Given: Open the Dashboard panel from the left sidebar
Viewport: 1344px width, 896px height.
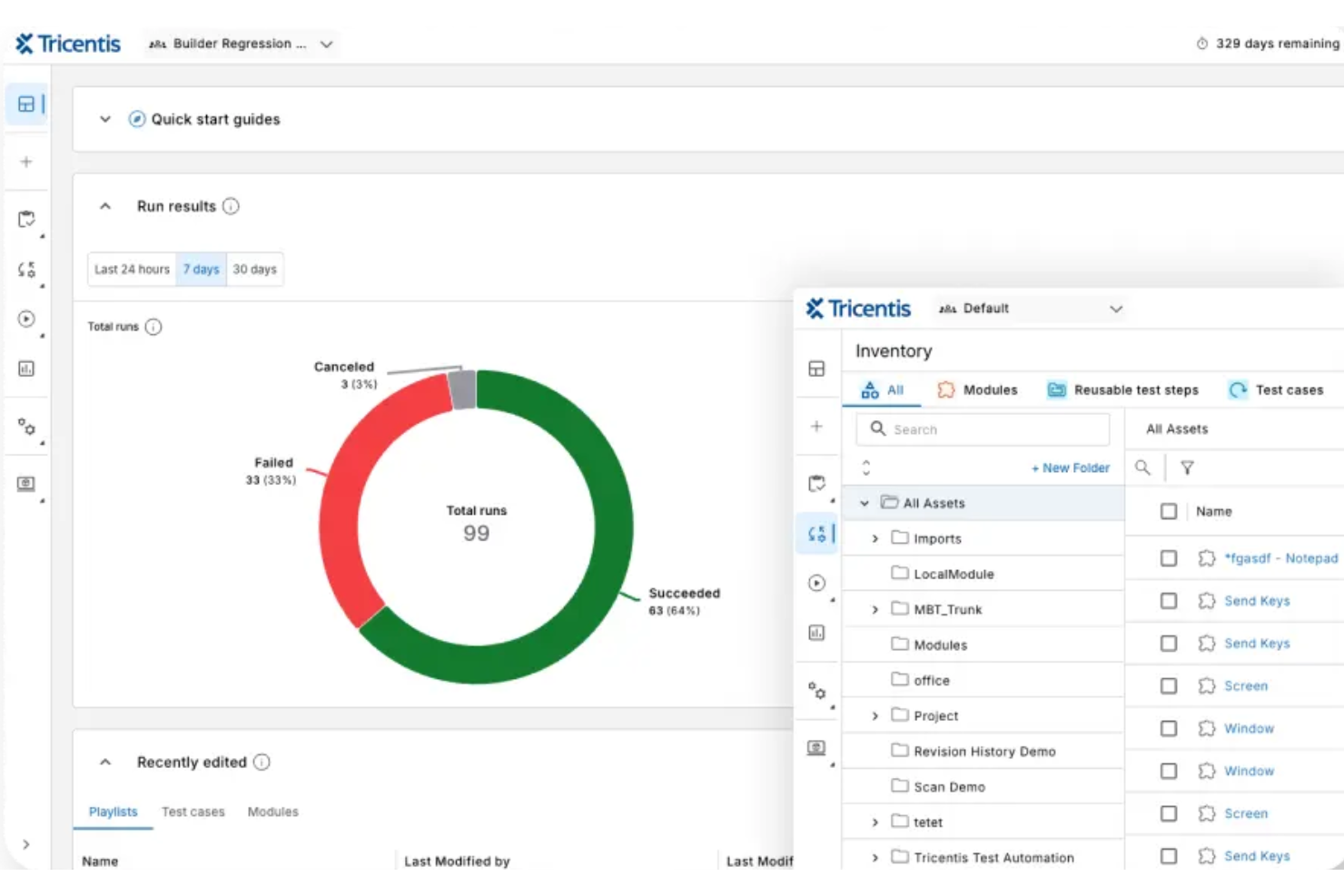Looking at the screenshot, I should (x=26, y=103).
